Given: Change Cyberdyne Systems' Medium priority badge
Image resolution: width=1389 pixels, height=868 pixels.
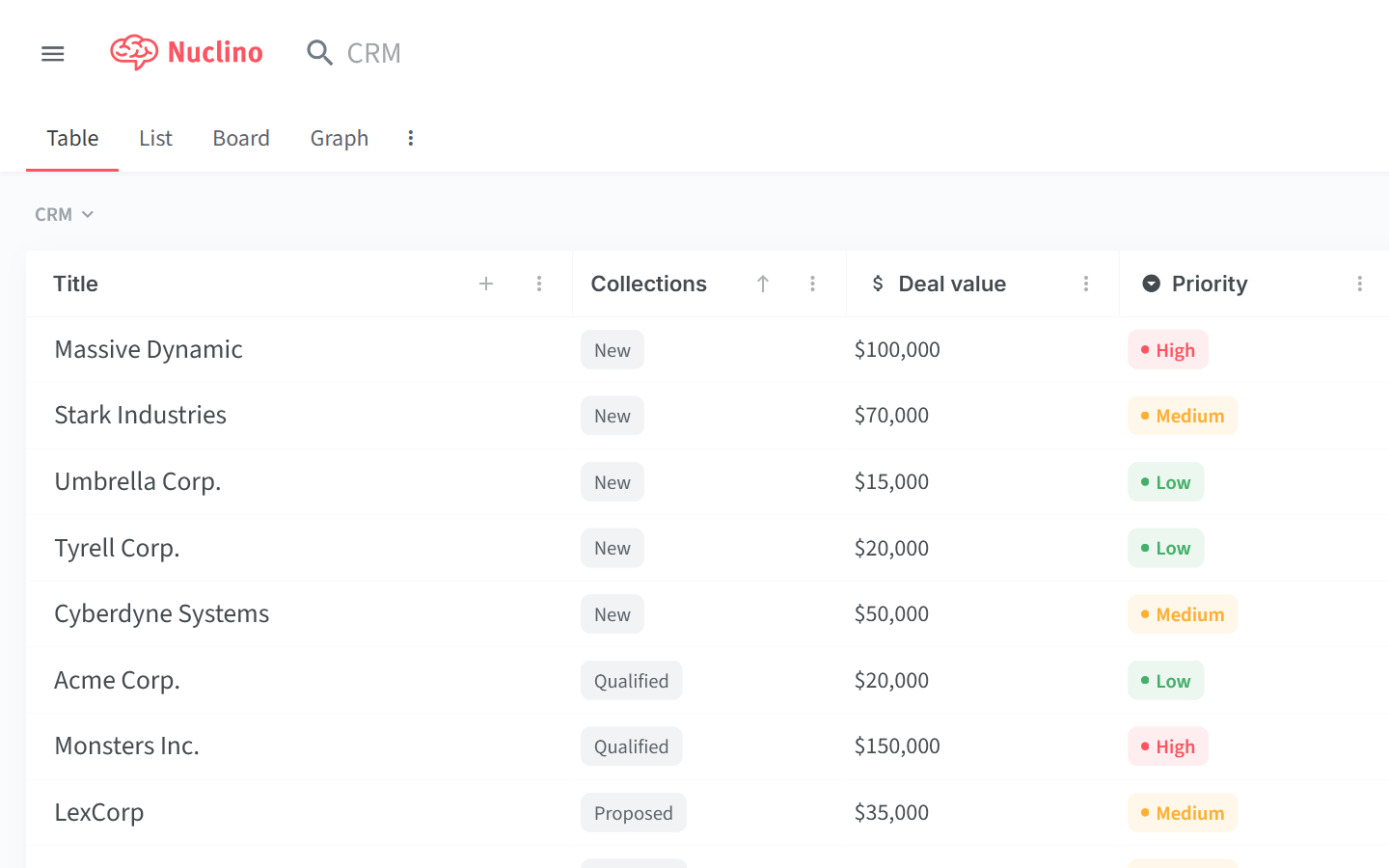Looking at the screenshot, I should pos(1183,614).
